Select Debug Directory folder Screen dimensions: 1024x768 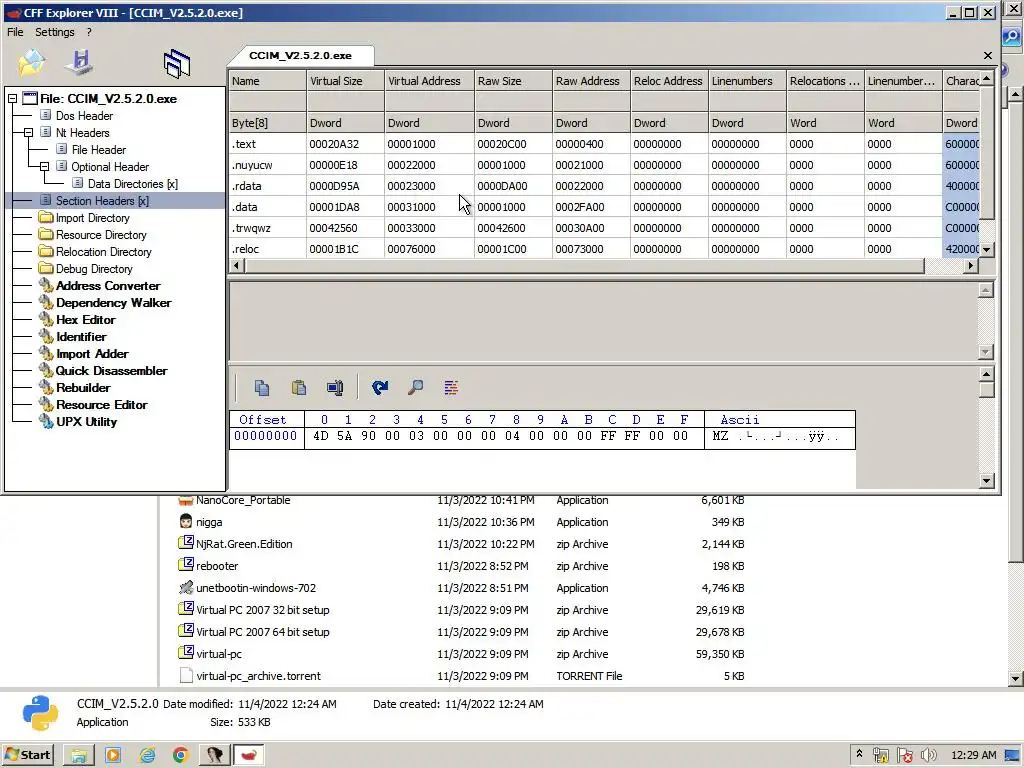94,269
